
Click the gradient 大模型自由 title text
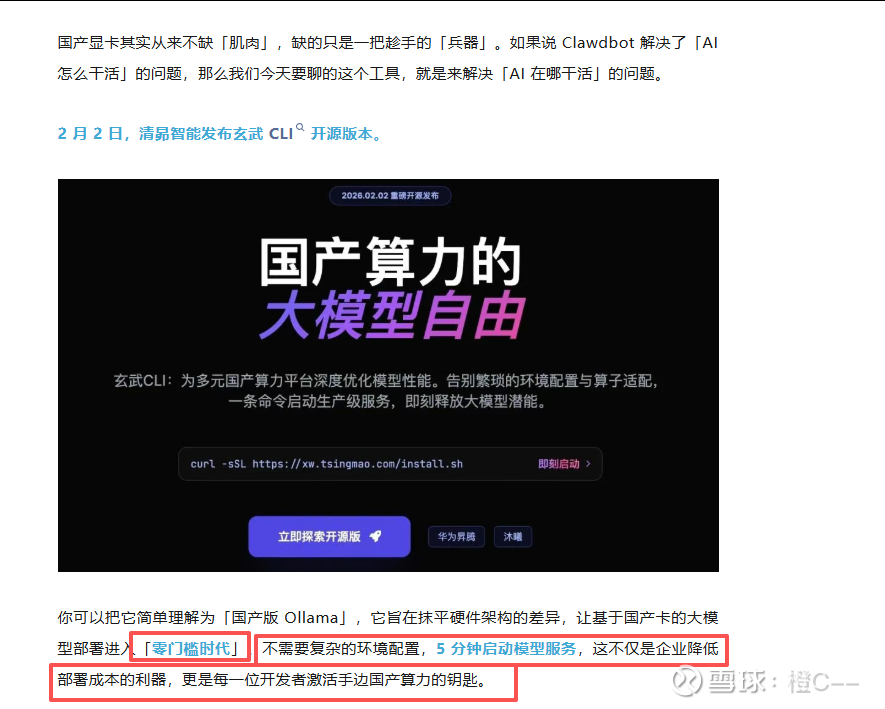tap(392, 316)
